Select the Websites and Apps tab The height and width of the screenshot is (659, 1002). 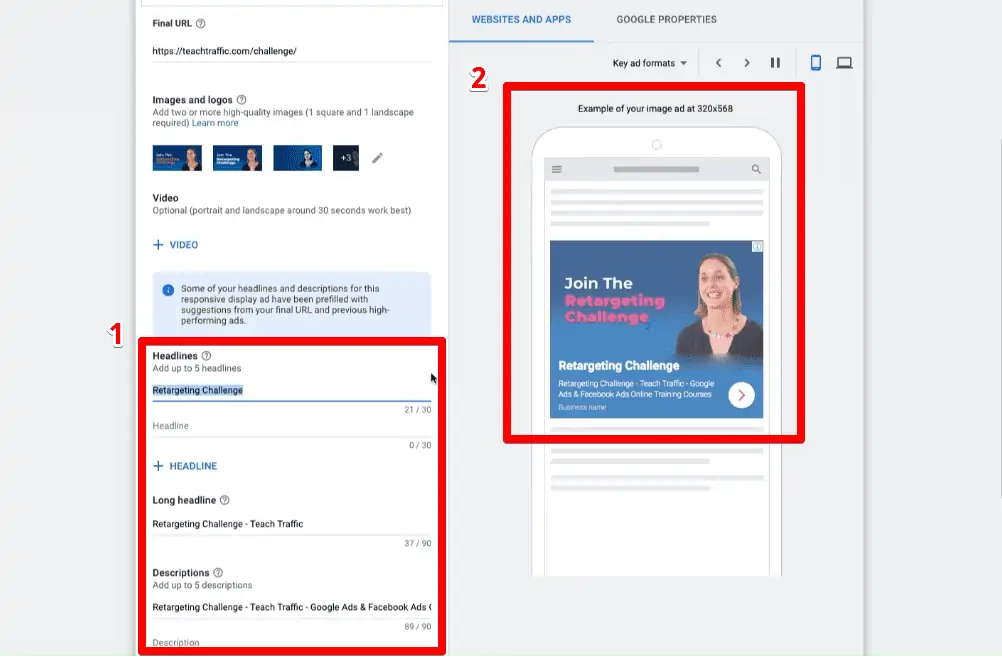[523, 18]
